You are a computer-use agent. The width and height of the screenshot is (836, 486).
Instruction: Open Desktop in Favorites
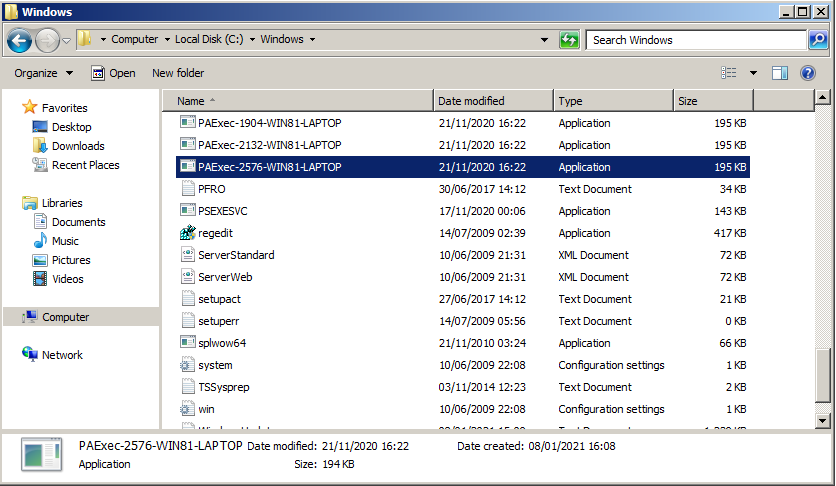click(x=71, y=127)
